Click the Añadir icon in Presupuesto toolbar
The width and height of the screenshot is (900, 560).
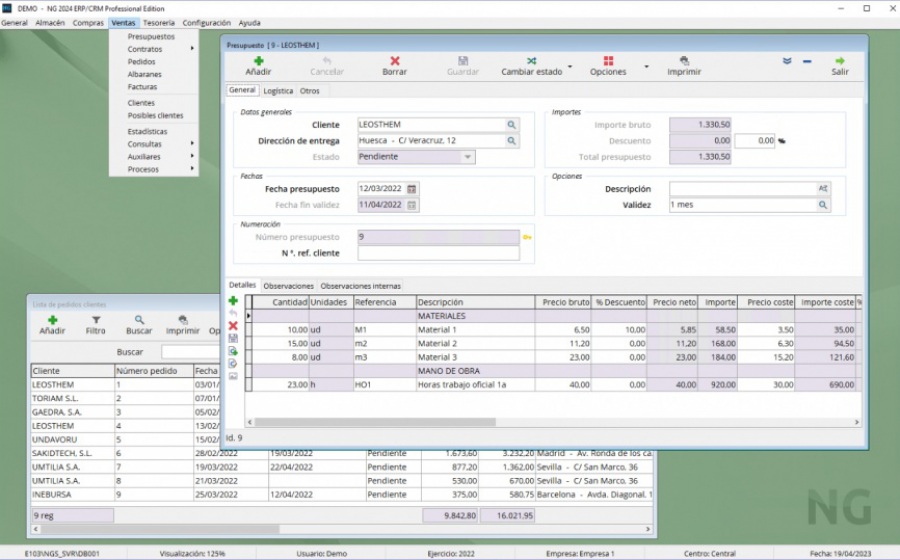[258, 61]
